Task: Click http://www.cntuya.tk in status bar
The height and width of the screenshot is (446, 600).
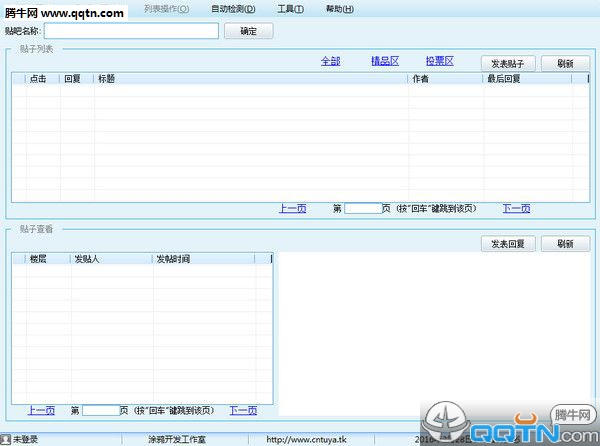Action: (307, 439)
